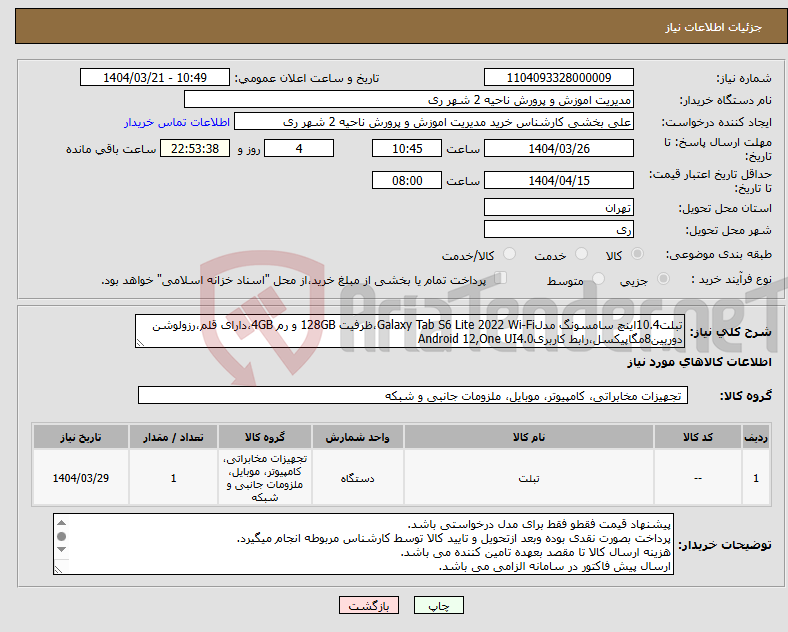The image size is (788, 632).
Task: Click the تبلت item name cell
Action: pos(529,478)
